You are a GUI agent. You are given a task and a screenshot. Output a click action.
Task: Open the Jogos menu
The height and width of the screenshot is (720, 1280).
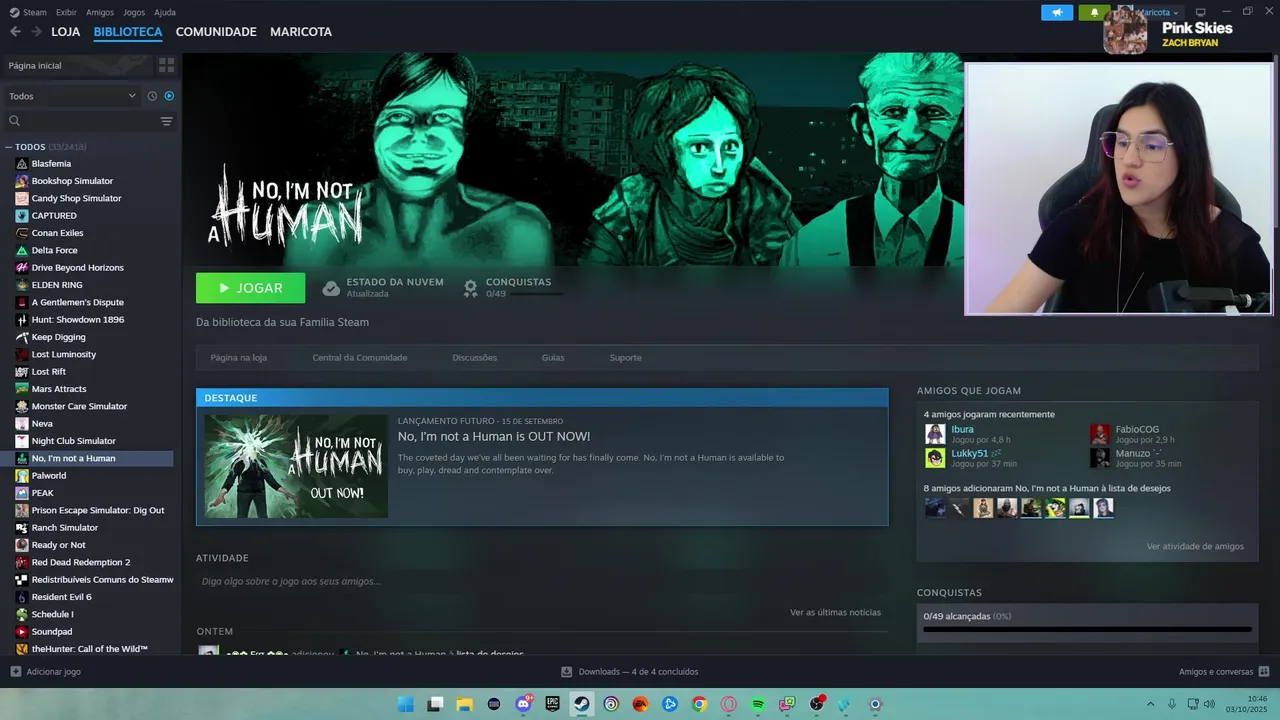pyautogui.click(x=134, y=12)
